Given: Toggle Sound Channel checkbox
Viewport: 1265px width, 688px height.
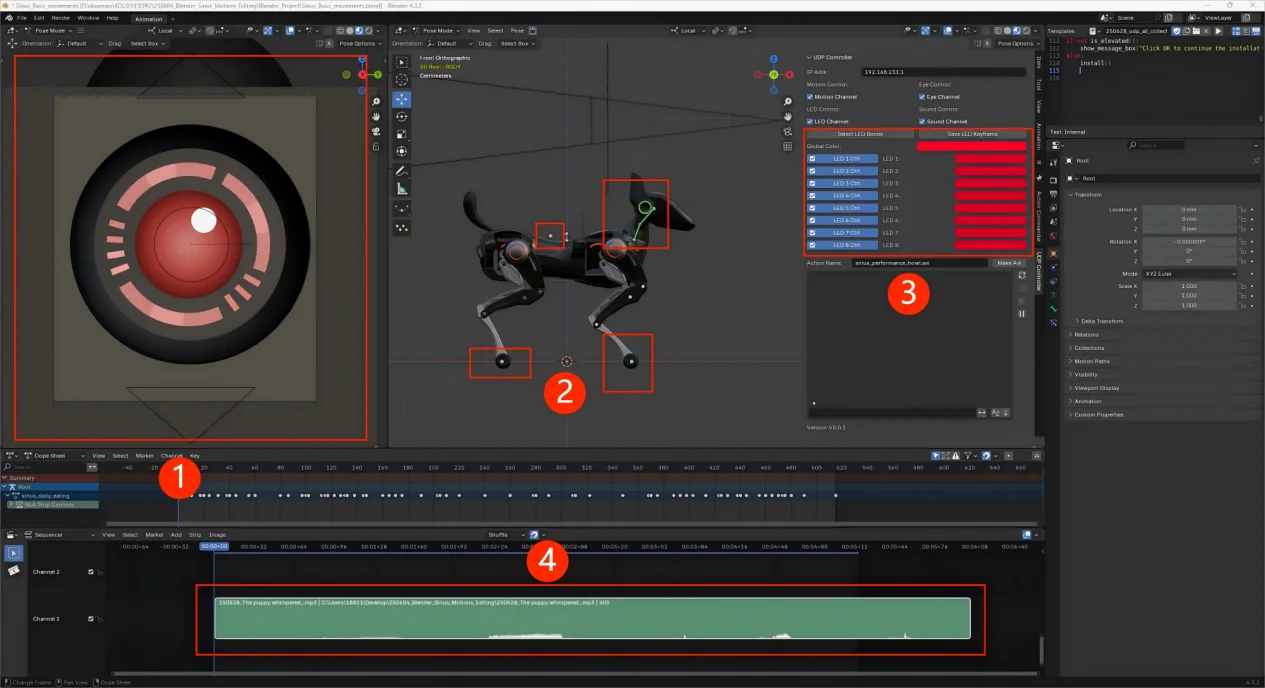Looking at the screenshot, I should (923, 122).
